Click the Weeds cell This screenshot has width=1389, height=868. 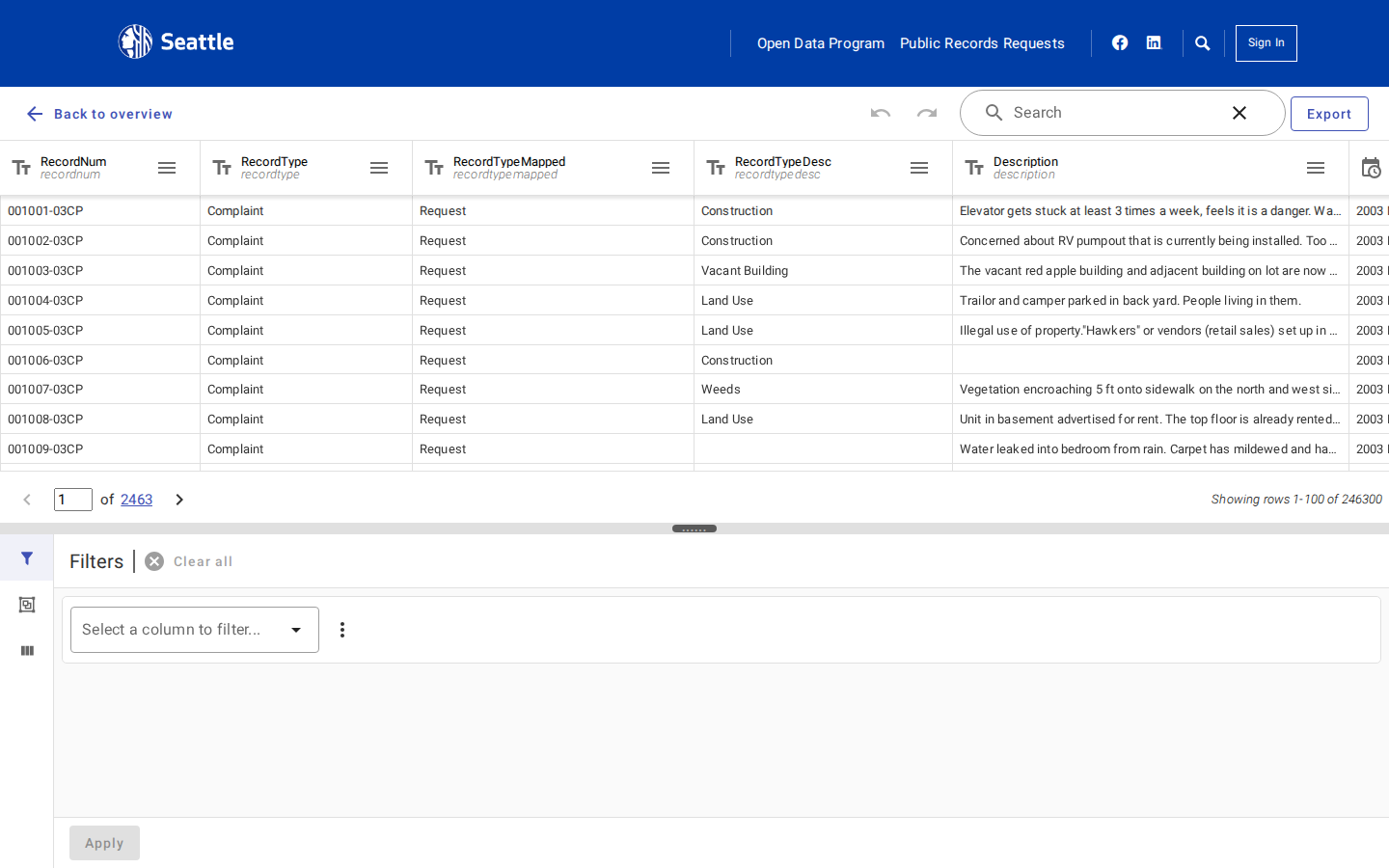tap(823, 390)
